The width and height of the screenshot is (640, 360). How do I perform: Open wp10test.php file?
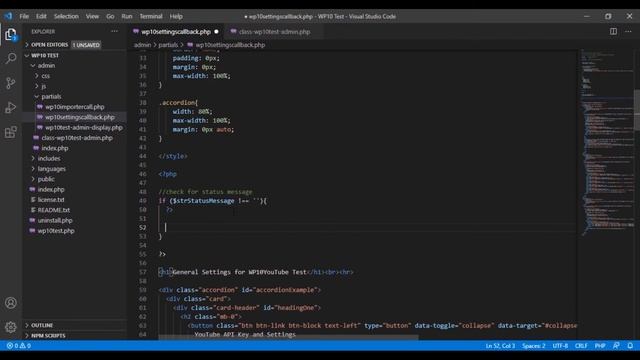(x=56, y=231)
